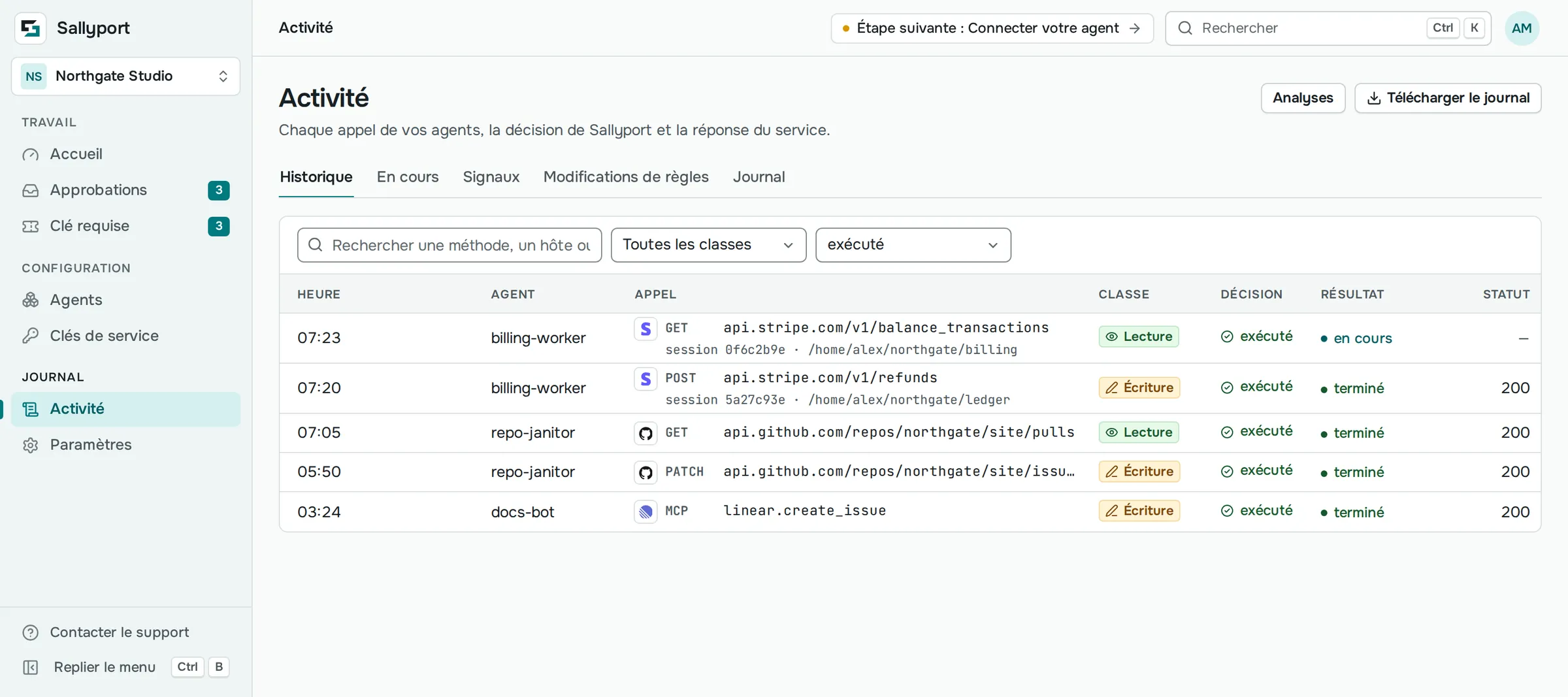Click the method and host search field

[449, 245]
